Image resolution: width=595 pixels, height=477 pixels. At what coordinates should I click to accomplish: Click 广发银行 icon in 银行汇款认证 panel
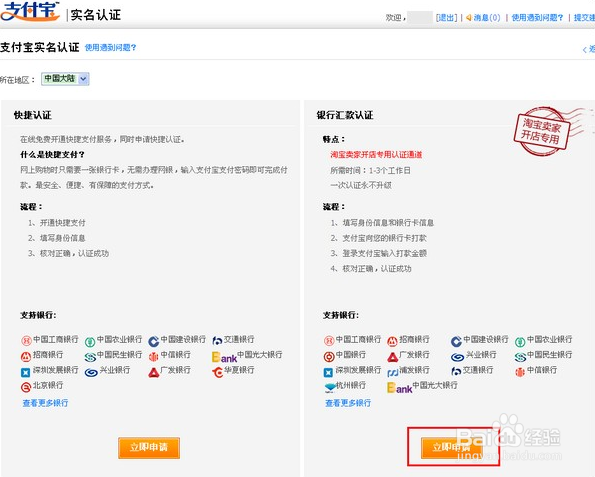392,357
